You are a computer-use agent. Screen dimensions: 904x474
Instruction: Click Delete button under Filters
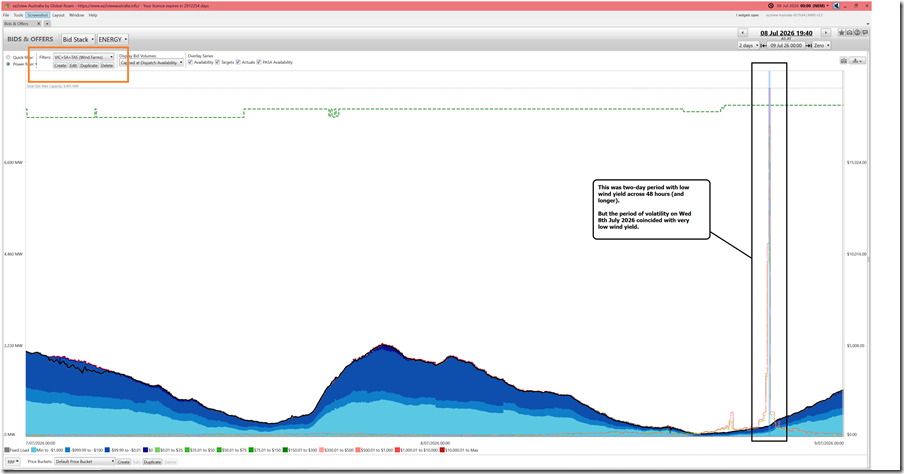coord(107,65)
